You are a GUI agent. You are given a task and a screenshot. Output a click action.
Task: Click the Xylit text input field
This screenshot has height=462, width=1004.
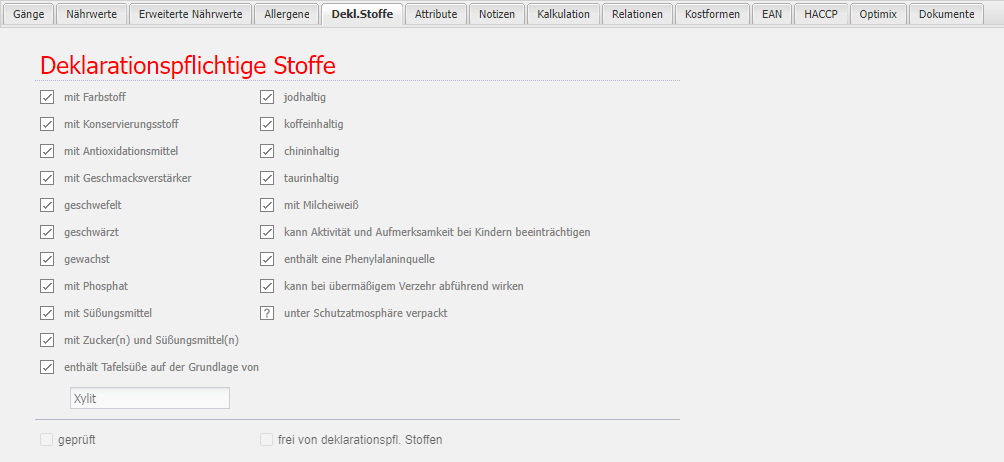tap(150, 398)
